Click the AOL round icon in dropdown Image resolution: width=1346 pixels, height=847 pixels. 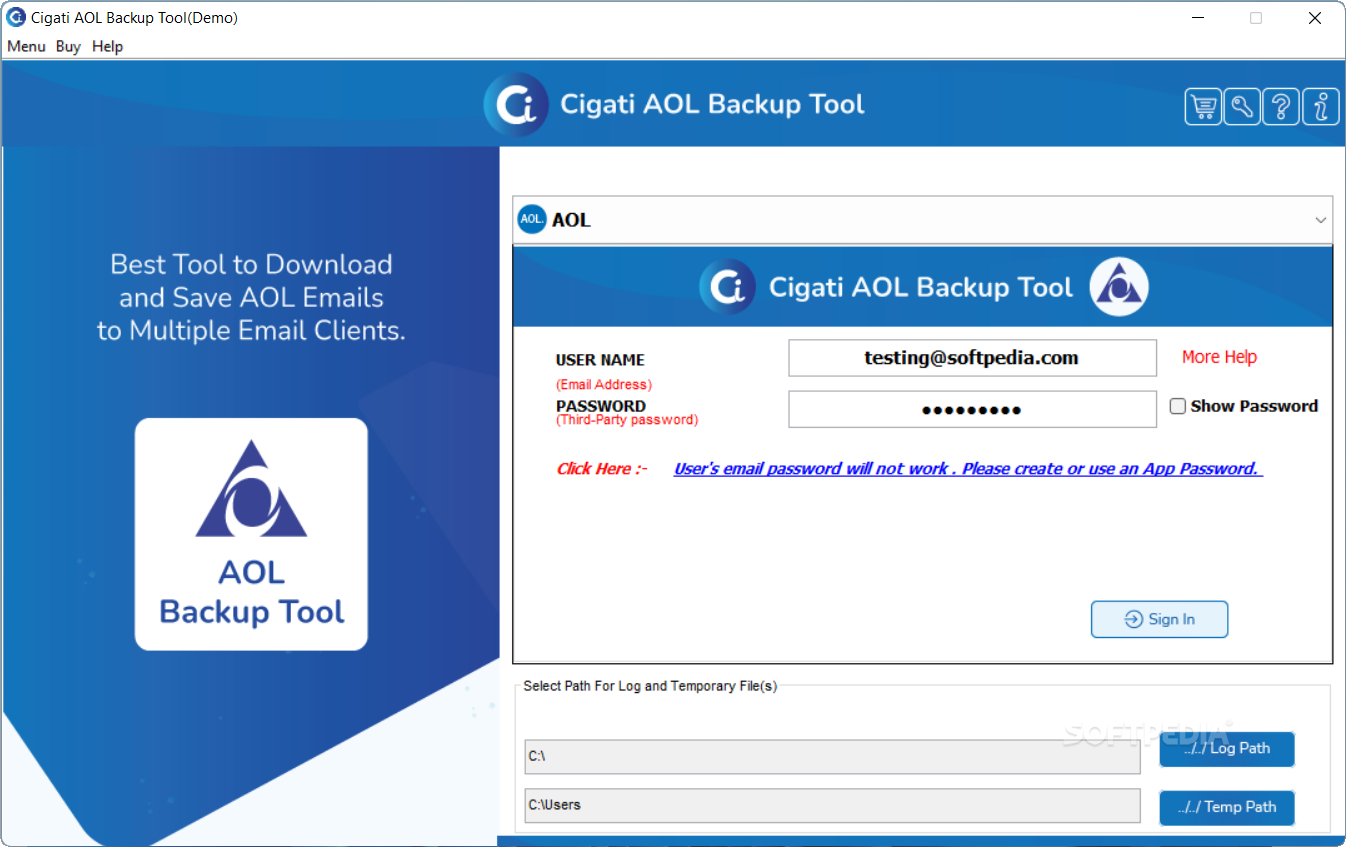click(x=532, y=219)
